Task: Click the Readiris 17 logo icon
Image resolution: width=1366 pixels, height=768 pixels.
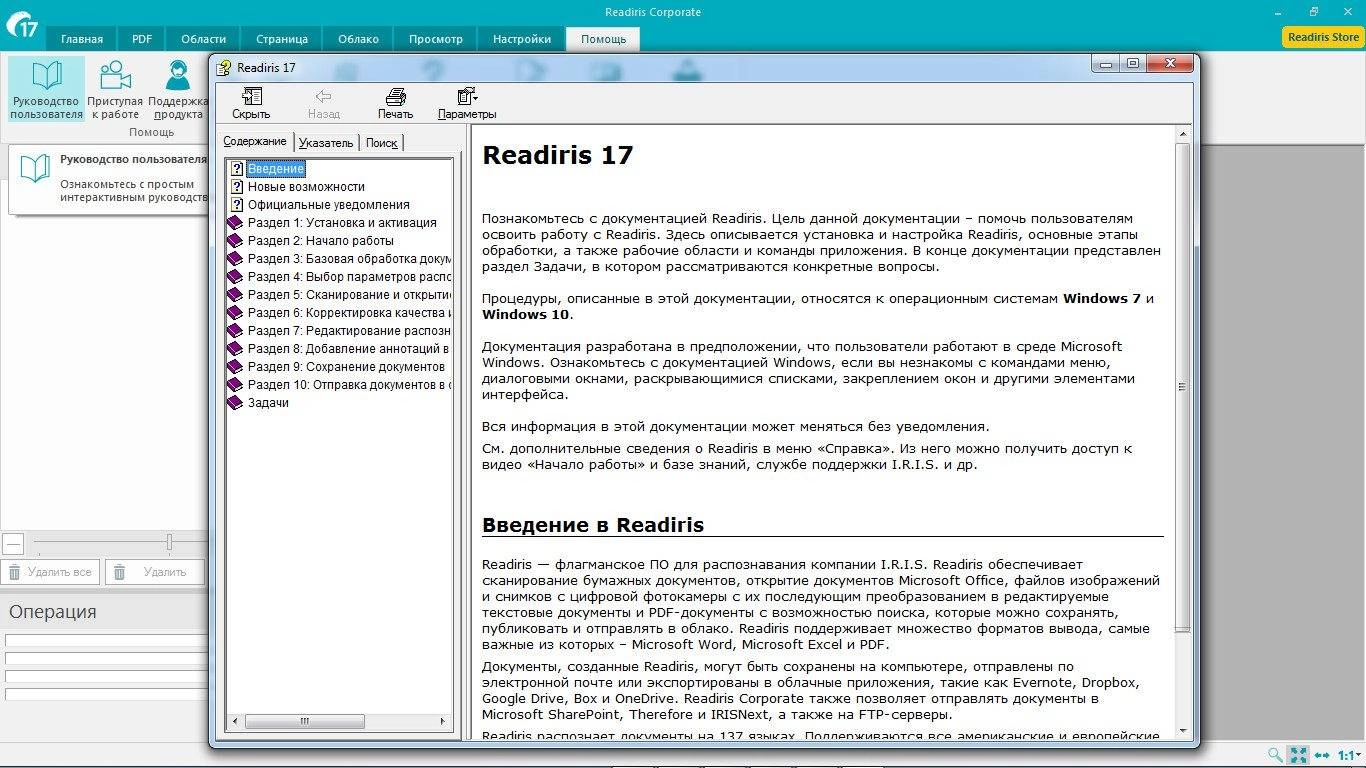Action: 21,25
